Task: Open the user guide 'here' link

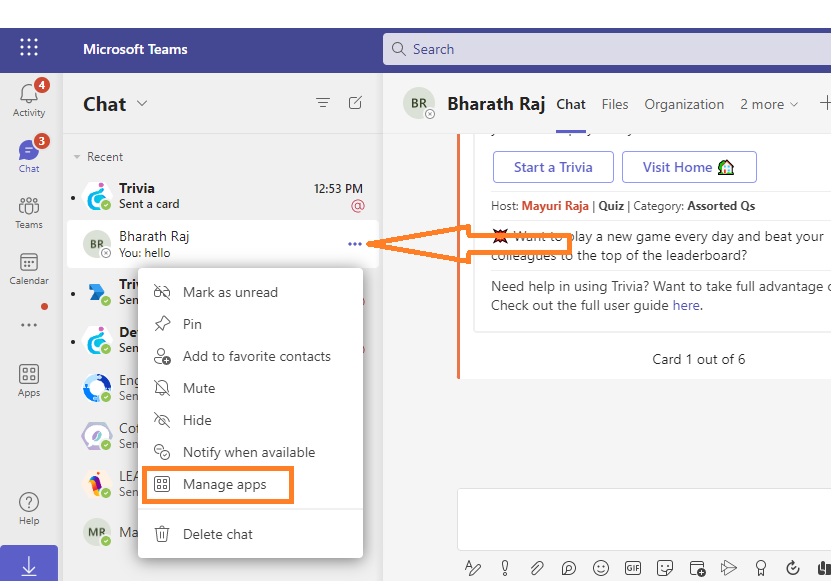Action: [x=686, y=305]
